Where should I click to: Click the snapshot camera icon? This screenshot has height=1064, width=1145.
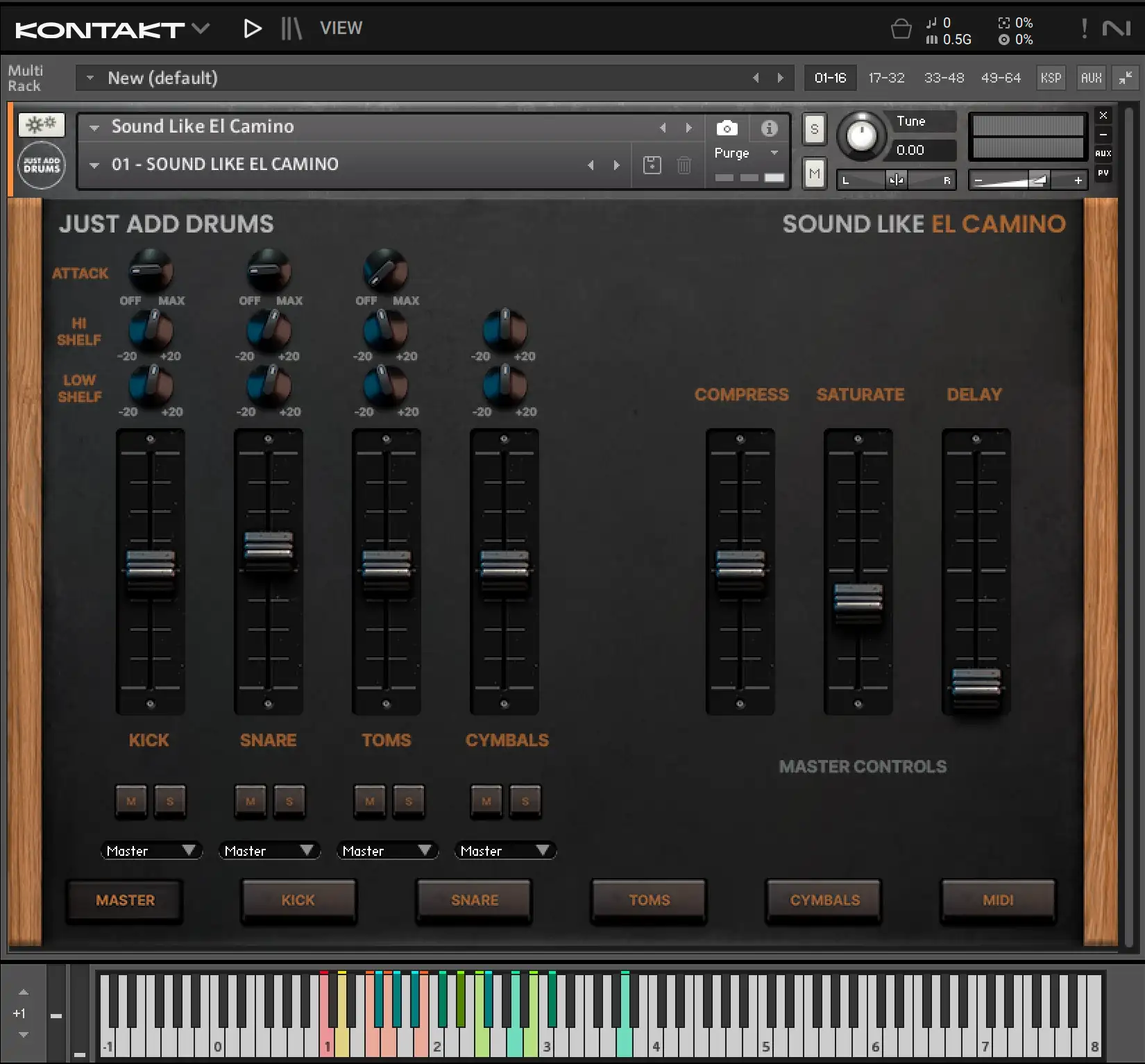[727, 128]
